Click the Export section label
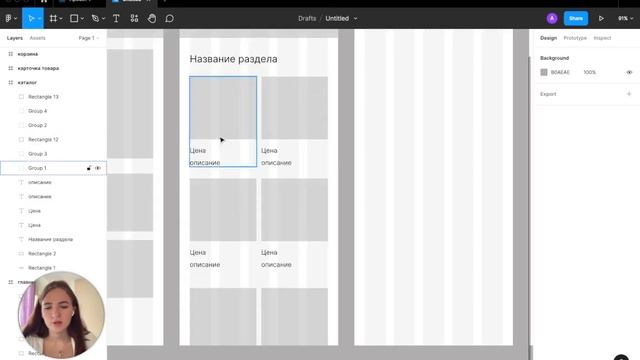 pos(548,94)
